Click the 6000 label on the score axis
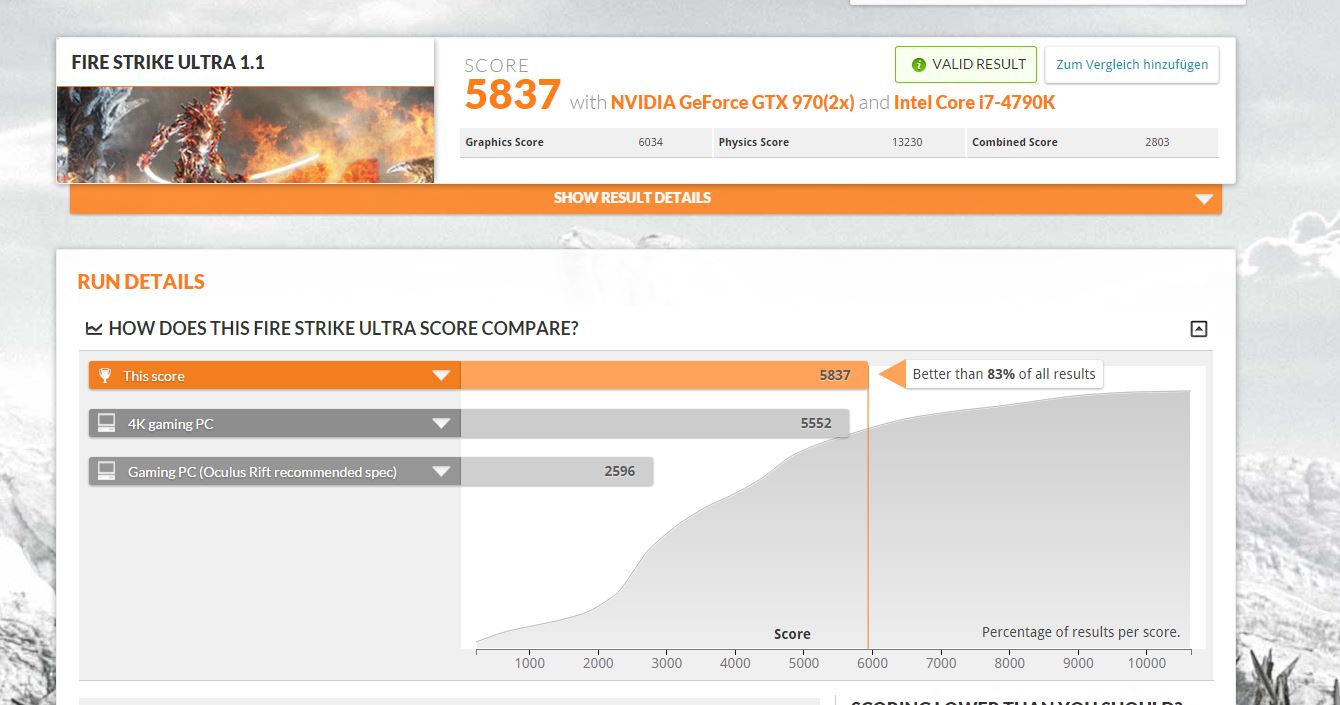Image resolution: width=1340 pixels, height=705 pixels. [872, 663]
